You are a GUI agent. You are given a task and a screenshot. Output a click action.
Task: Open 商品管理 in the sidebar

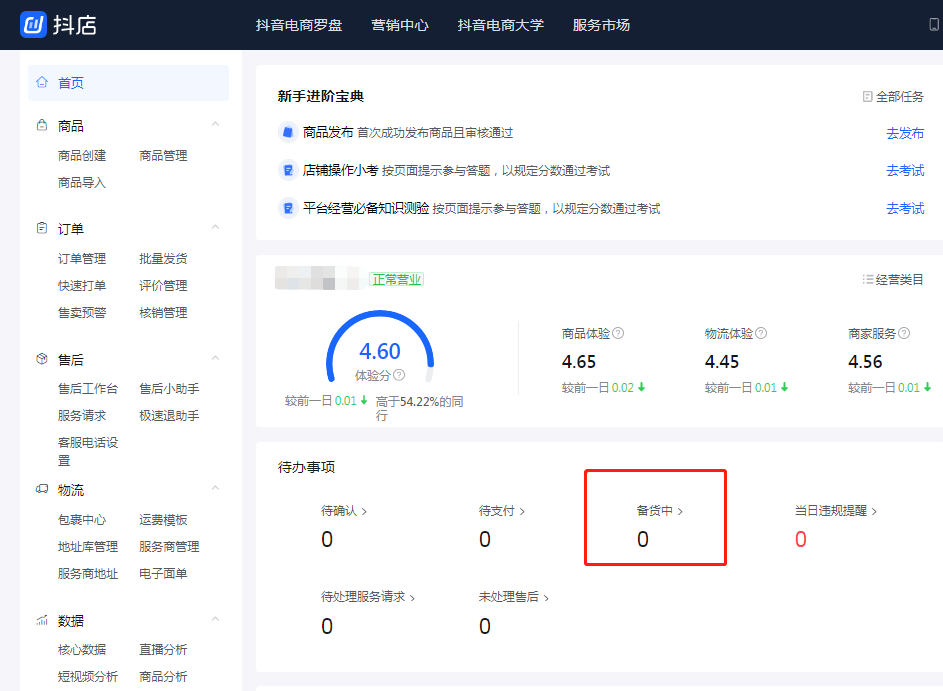coord(163,156)
